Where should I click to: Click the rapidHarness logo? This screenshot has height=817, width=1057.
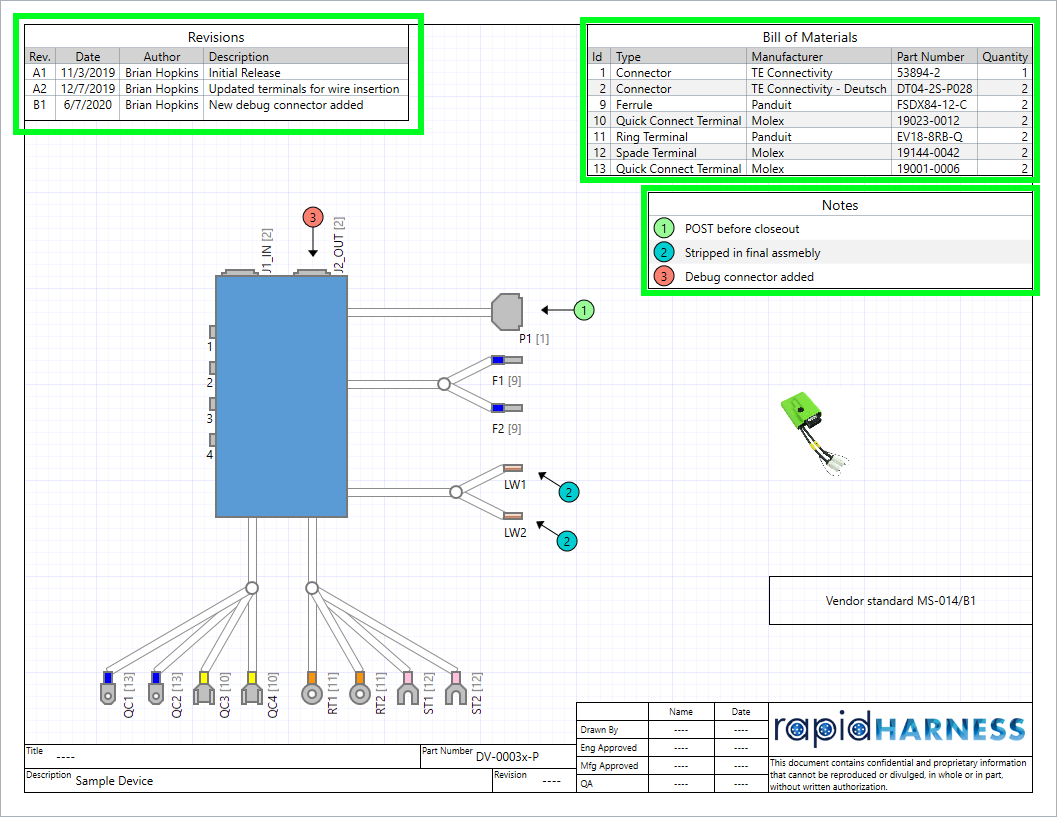click(x=900, y=729)
